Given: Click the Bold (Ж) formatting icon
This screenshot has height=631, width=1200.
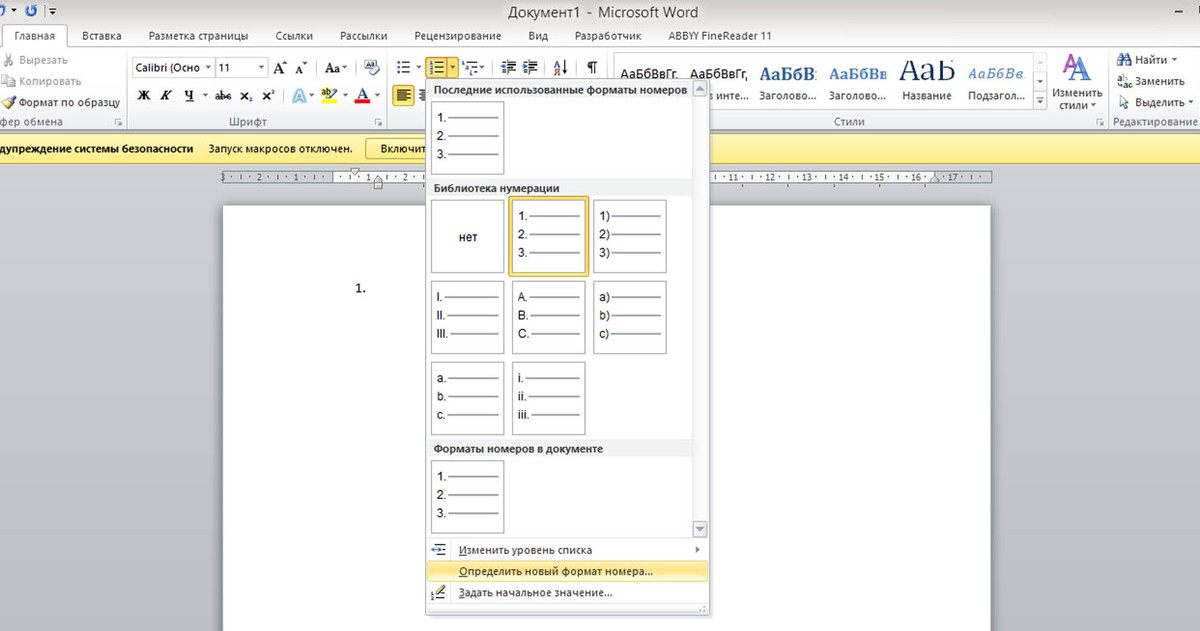Looking at the screenshot, I should click(x=143, y=96).
